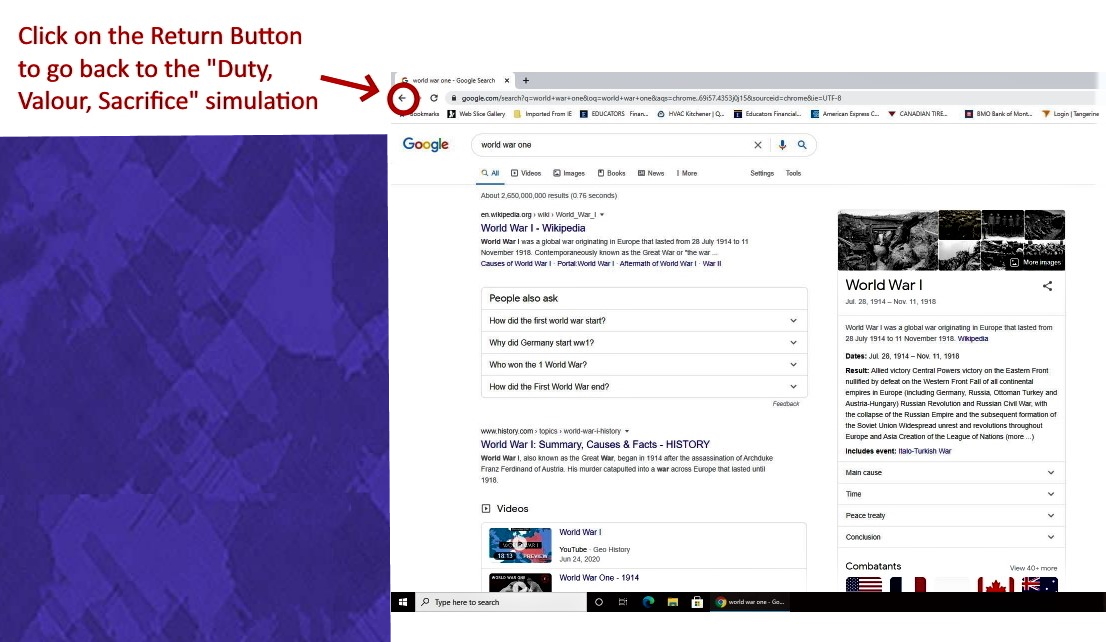
Task: Open Microsoft Store from taskbar
Action: coord(697,602)
